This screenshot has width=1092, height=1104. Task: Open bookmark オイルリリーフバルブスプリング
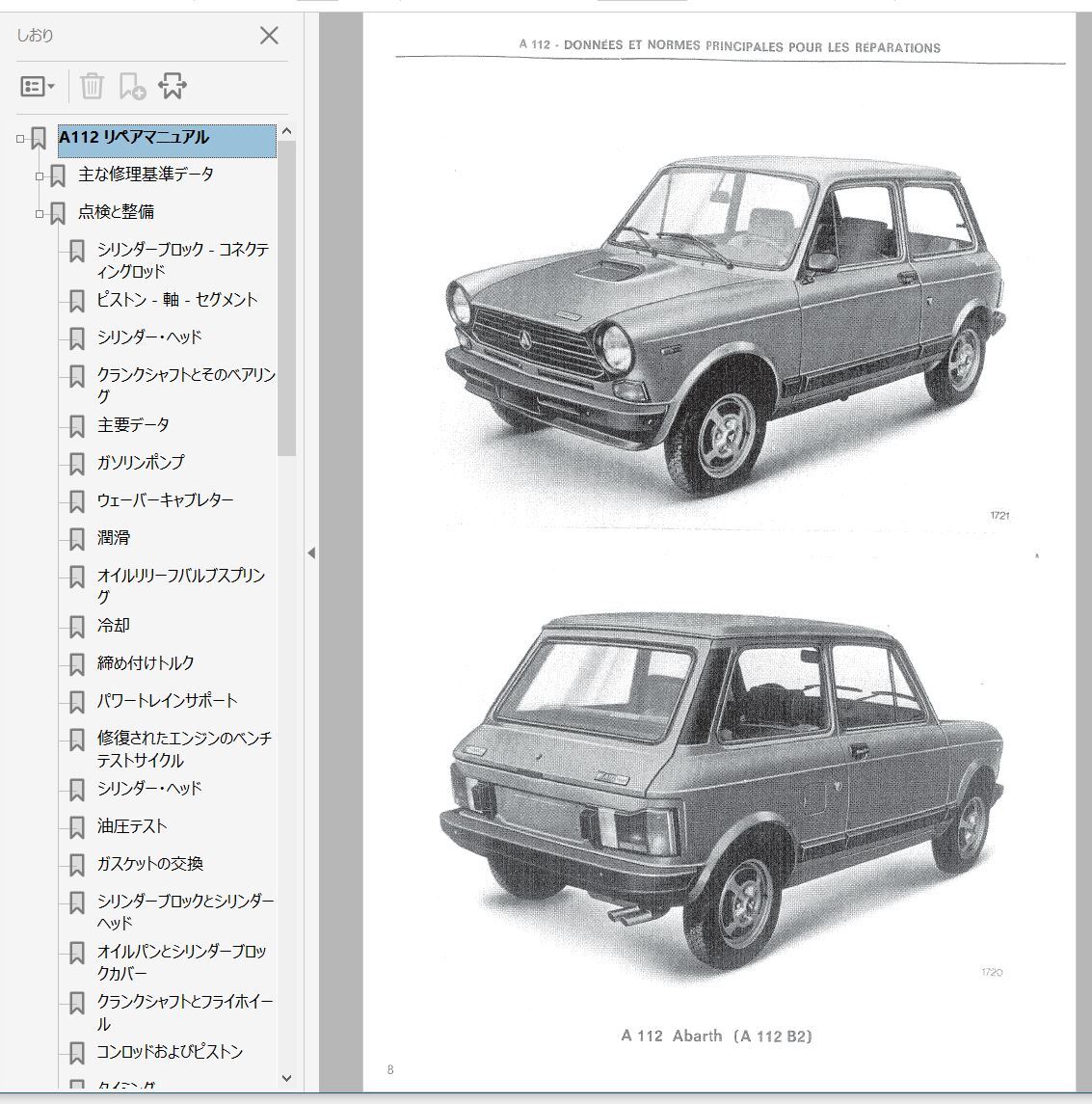click(181, 586)
